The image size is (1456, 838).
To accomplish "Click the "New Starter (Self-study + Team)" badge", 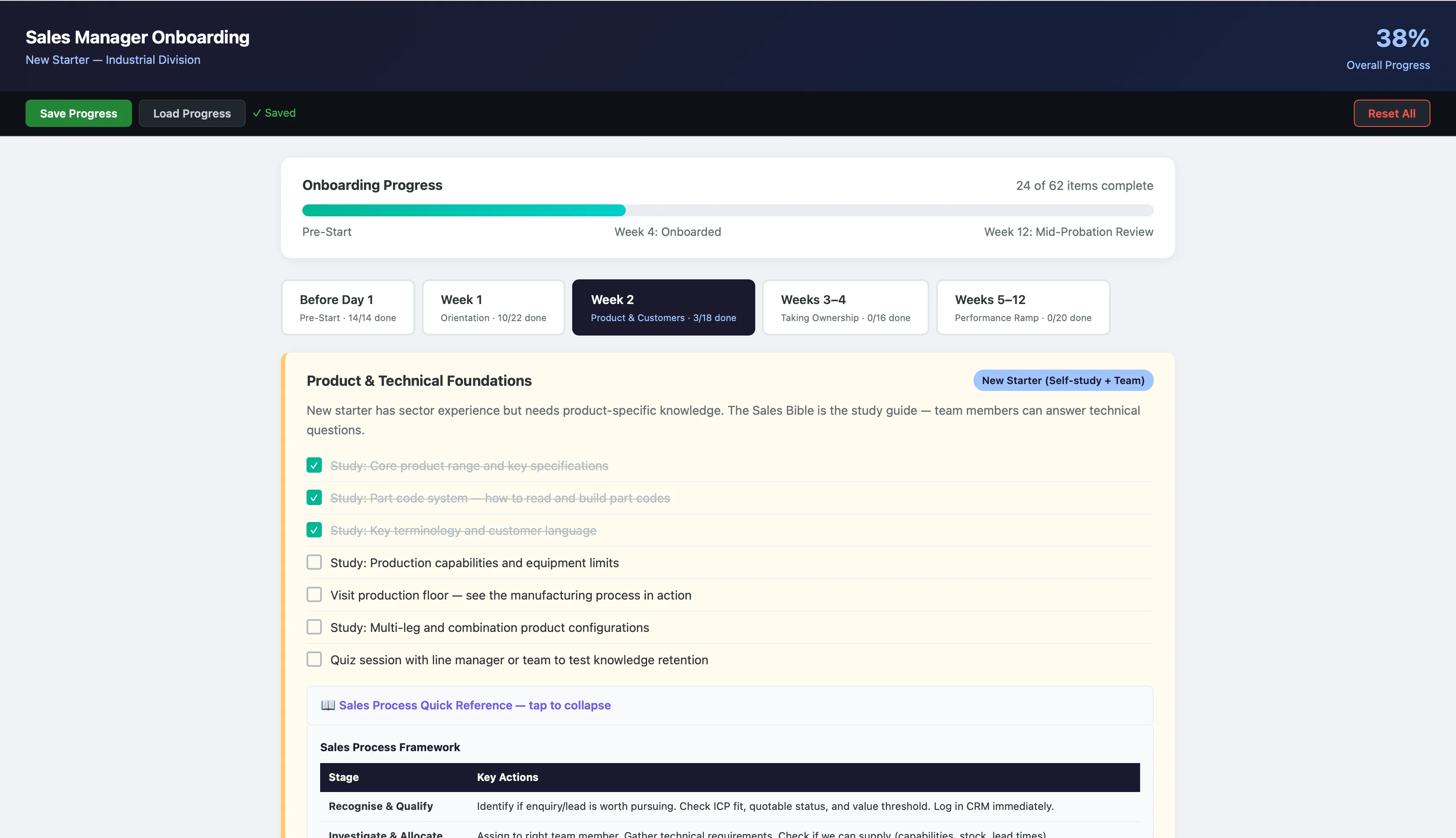I will [x=1063, y=380].
